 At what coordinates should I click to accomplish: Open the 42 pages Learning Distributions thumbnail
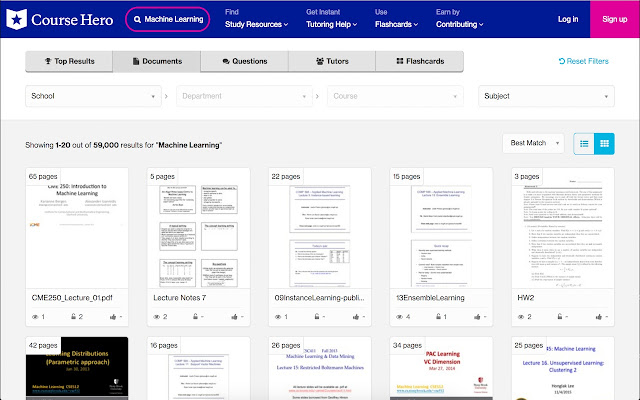click(x=77, y=369)
